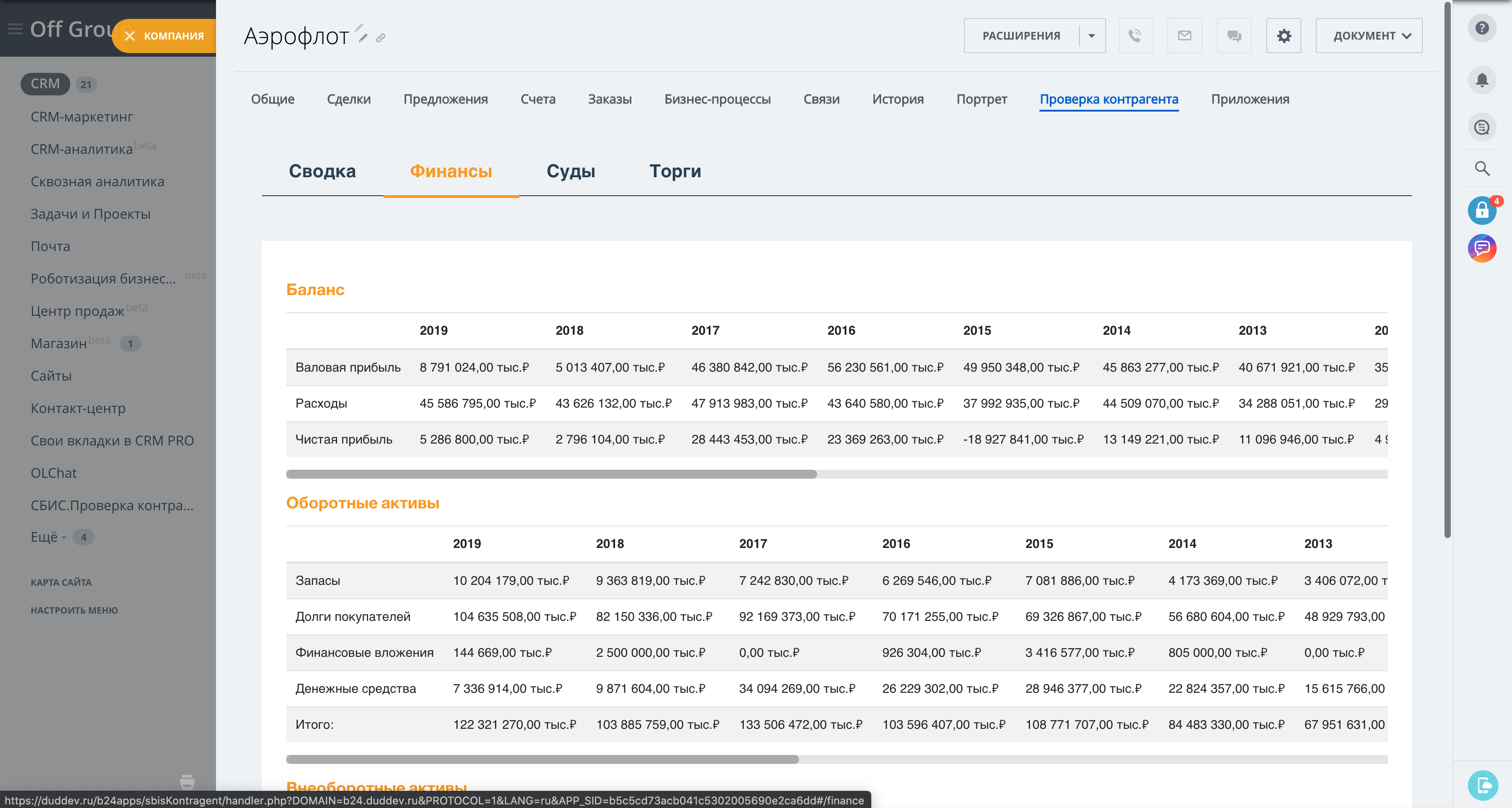Click the email envelope icon
This screenshot has height=808, width=1512.
[x=1184, y=36]
